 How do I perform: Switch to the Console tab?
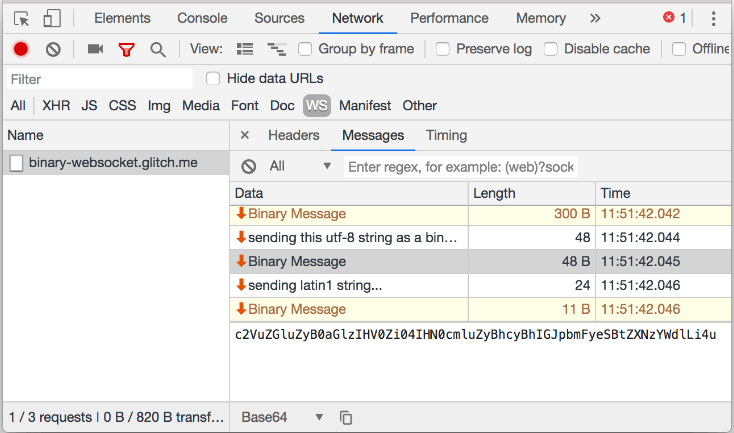202,18
